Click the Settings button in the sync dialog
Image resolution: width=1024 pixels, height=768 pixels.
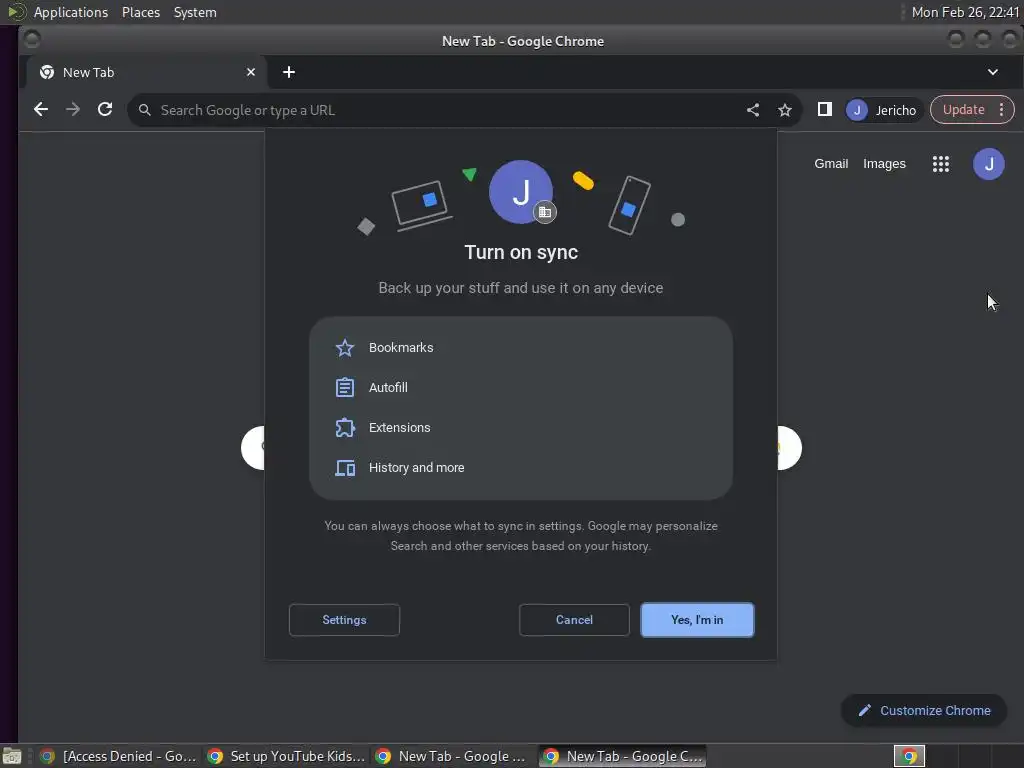coord(344,620)
